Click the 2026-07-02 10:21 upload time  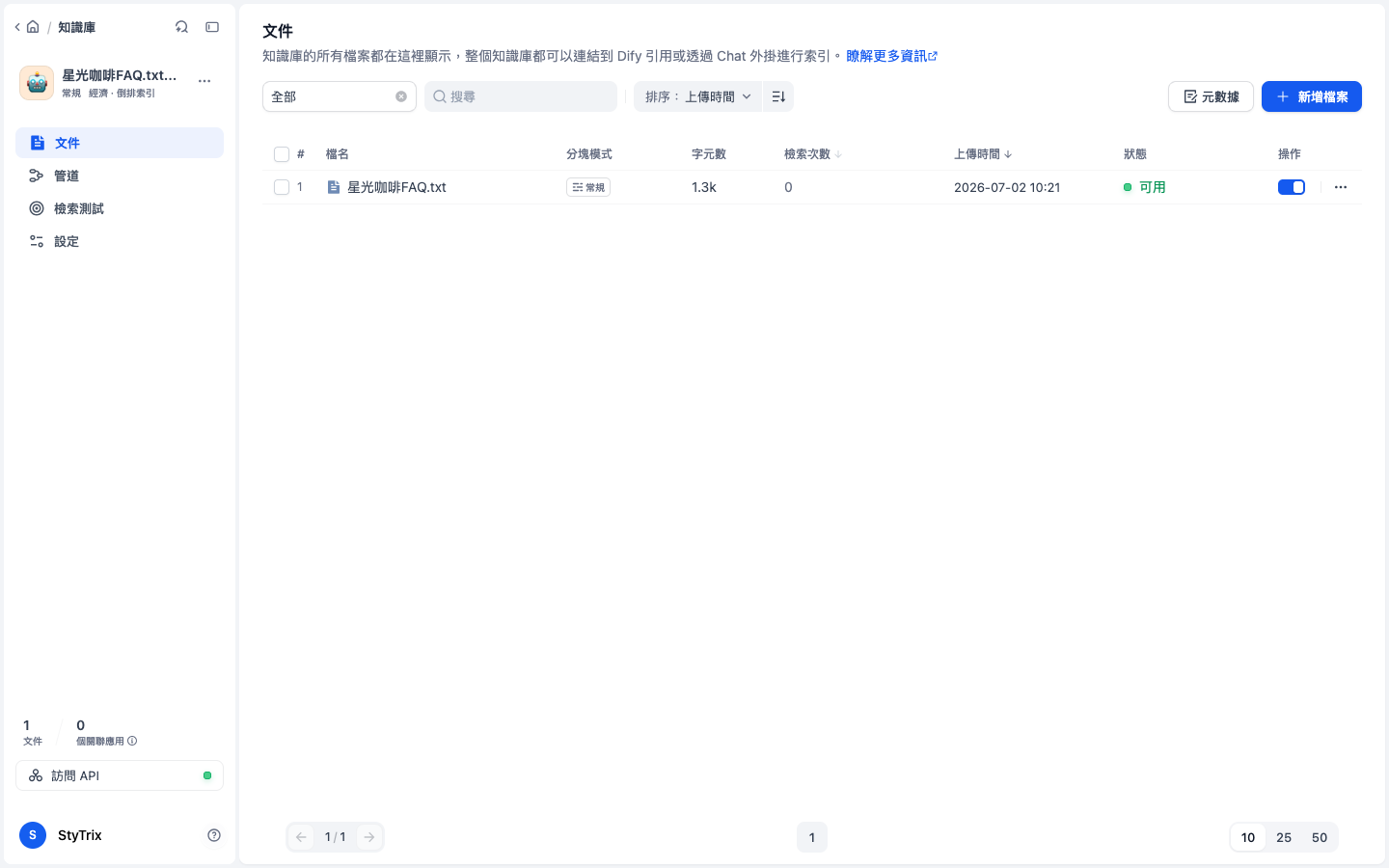tap(1007, 187)
